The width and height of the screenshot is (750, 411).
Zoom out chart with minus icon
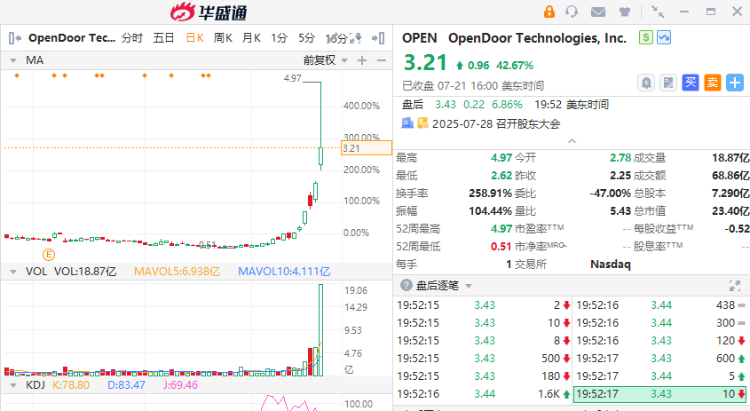click(381, 60)
